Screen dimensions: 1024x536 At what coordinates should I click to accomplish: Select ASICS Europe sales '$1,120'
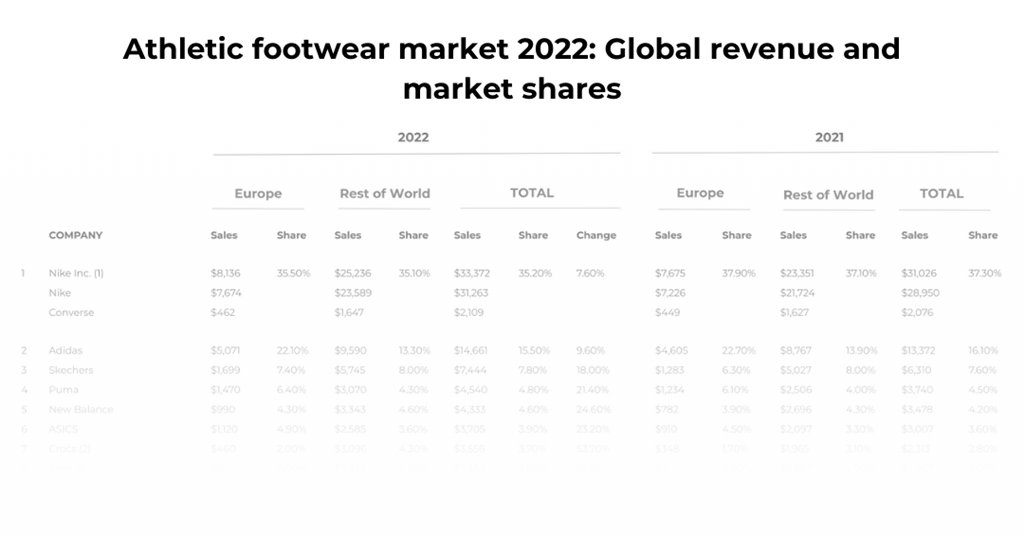tap(225, 428)
